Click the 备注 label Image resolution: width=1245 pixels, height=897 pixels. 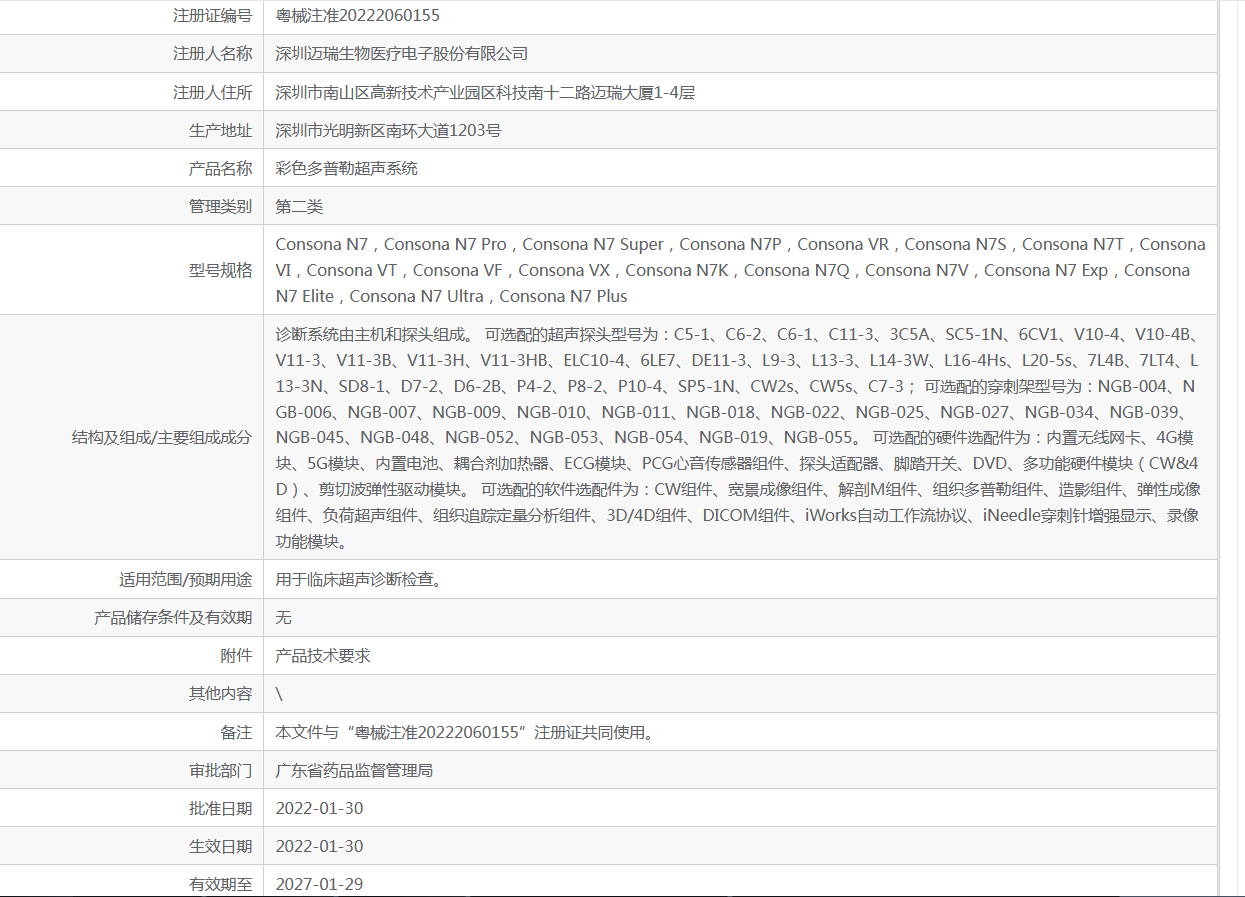[x=236, y=732]
